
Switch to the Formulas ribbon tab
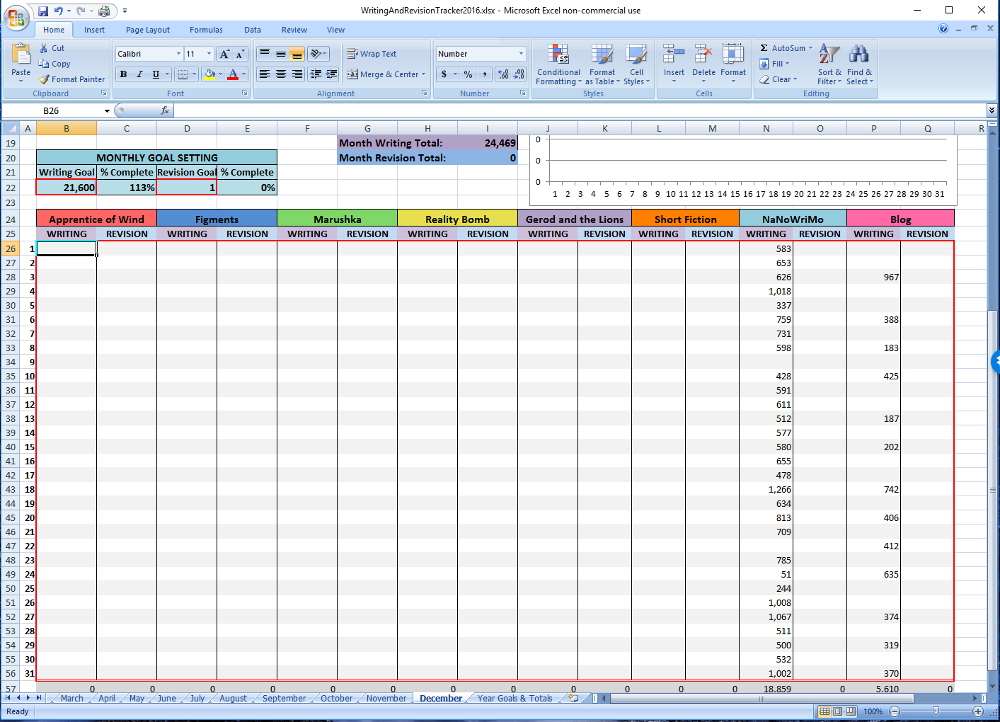coord(206,30)
